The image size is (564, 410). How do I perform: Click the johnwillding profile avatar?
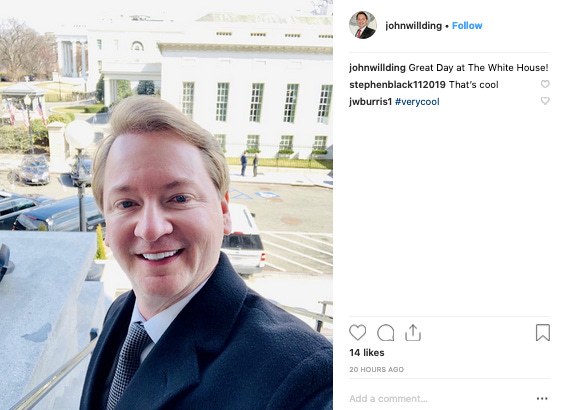pos(363,25)
